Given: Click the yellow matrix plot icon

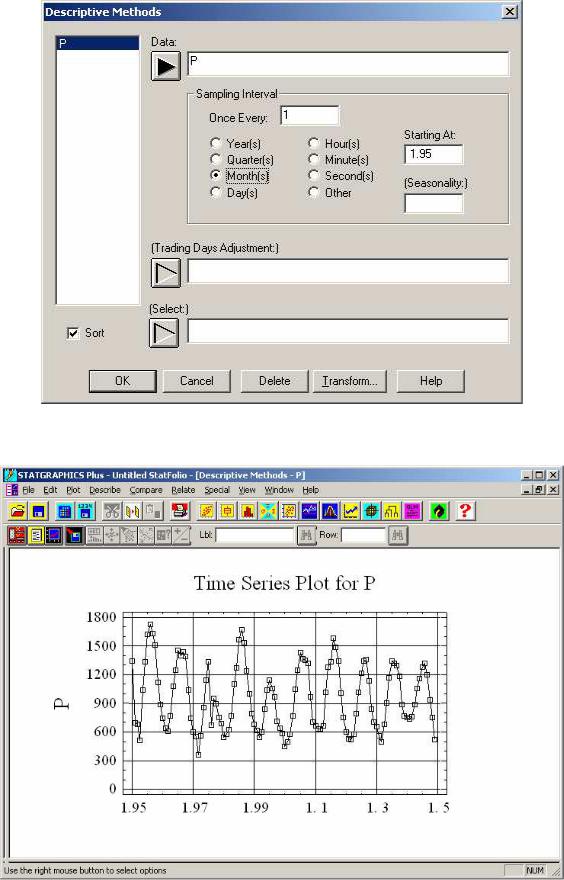Looking at the screenshot, I should (289, 511).
